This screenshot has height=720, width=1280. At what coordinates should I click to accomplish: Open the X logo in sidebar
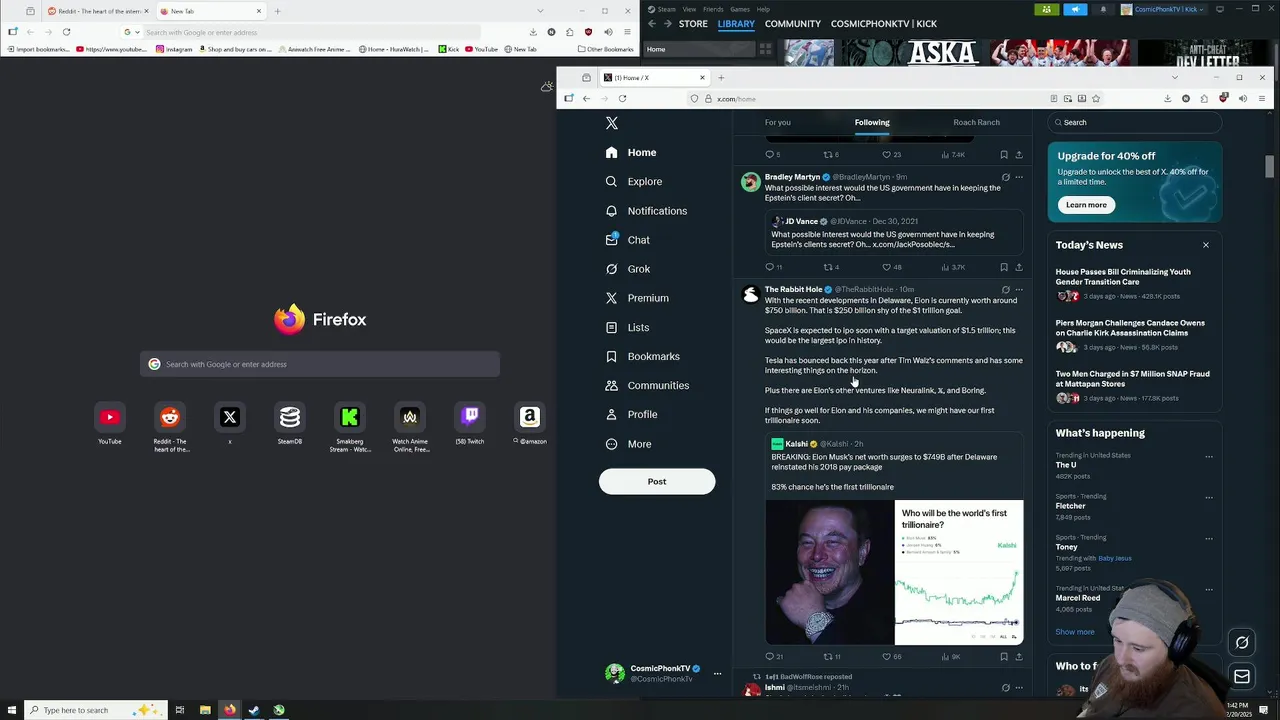pyautogui.click(x=612, y=123)
